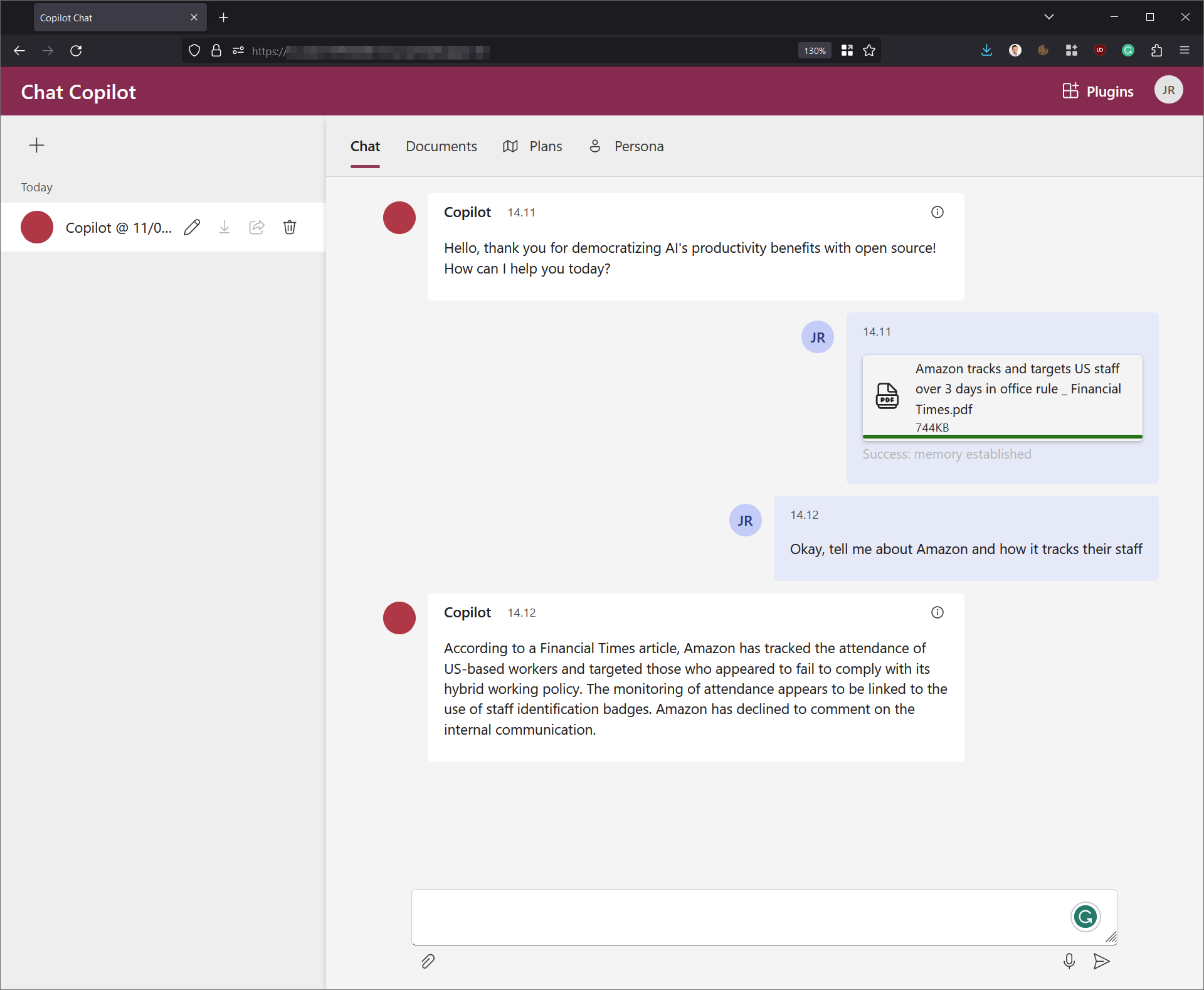Viewport: 1204px width, 990px height.
Task: Download the Copilot chat session
Action: [x=224, y=227]
